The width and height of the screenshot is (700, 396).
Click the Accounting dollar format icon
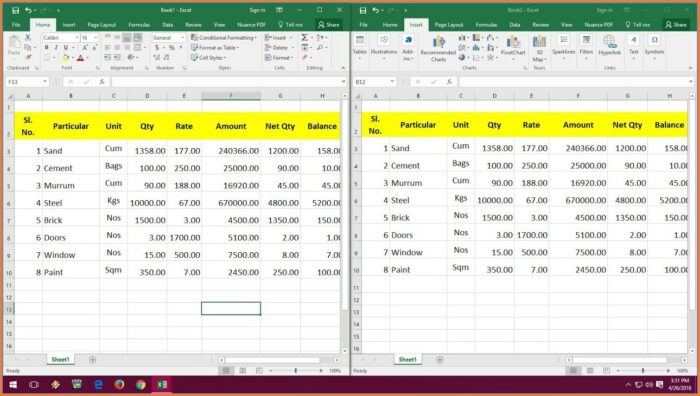click(x=157, y=47)
